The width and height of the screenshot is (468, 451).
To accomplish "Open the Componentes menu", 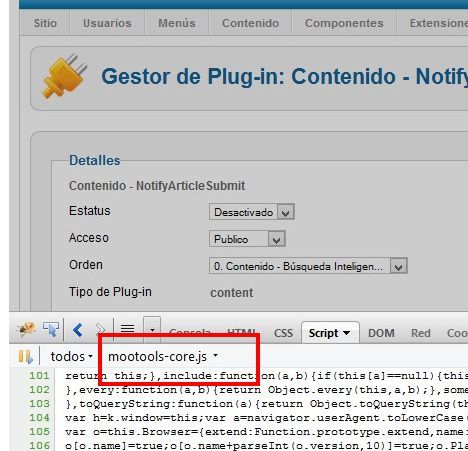I will [344, 23].
